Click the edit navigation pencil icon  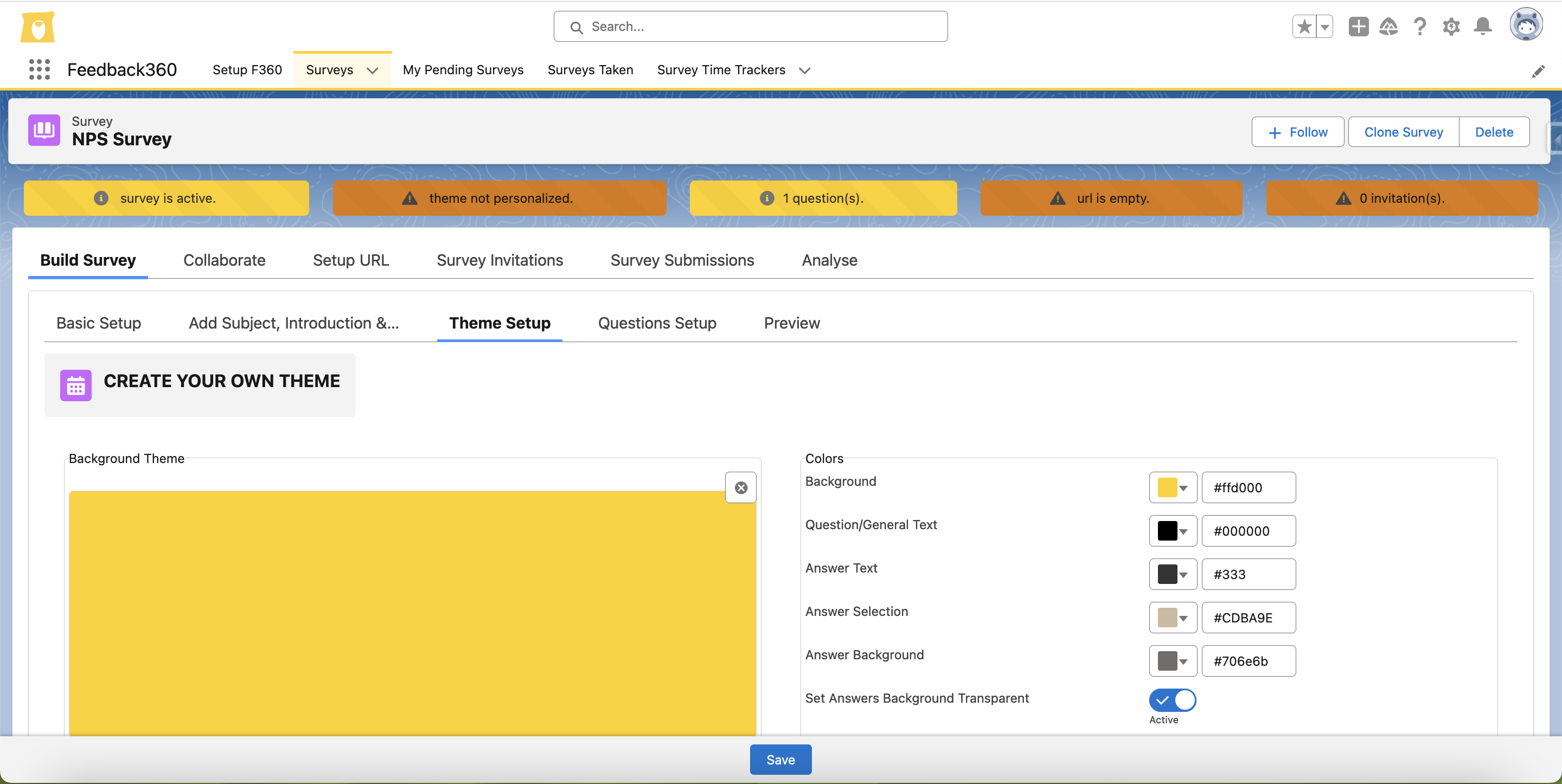tap(1538, 71)
